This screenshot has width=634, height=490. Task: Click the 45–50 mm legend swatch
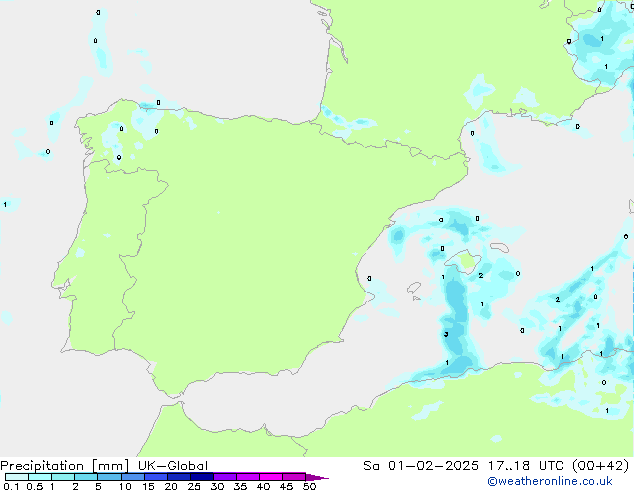[x=294, y=477]
